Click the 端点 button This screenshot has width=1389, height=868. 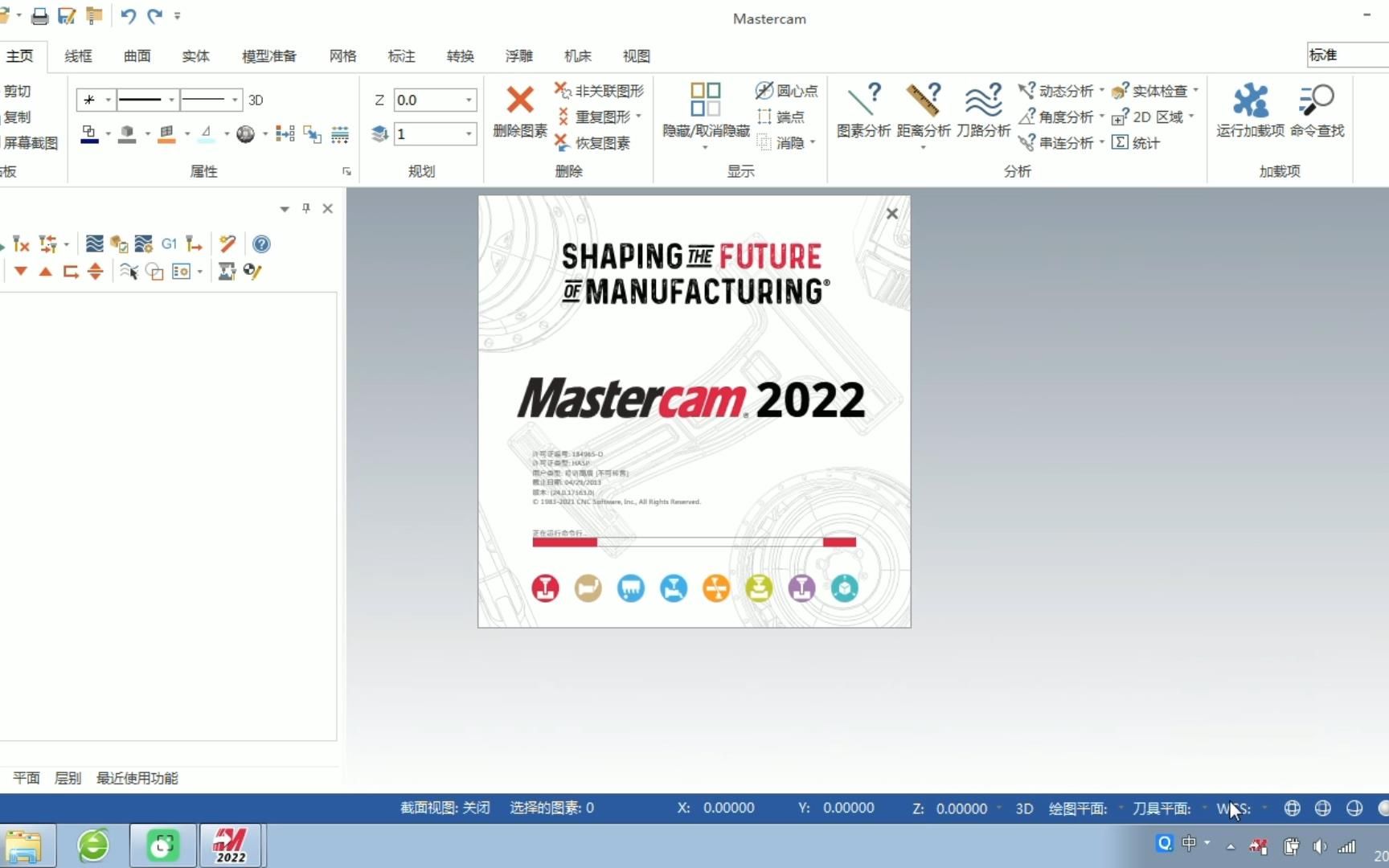781,117
